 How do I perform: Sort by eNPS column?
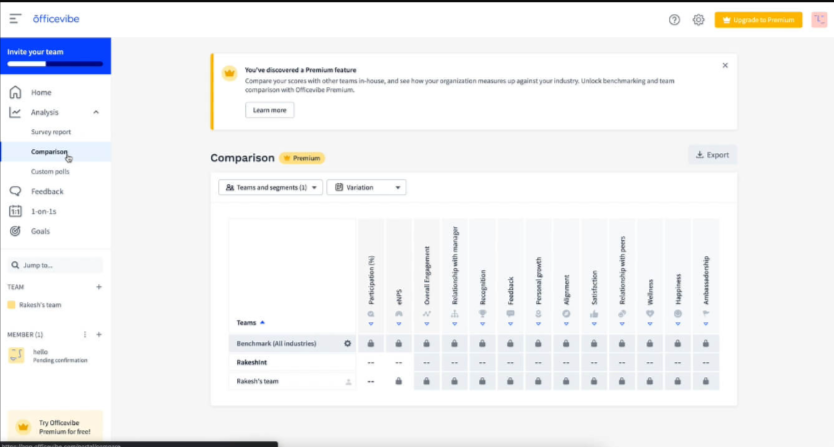[398, 324]
